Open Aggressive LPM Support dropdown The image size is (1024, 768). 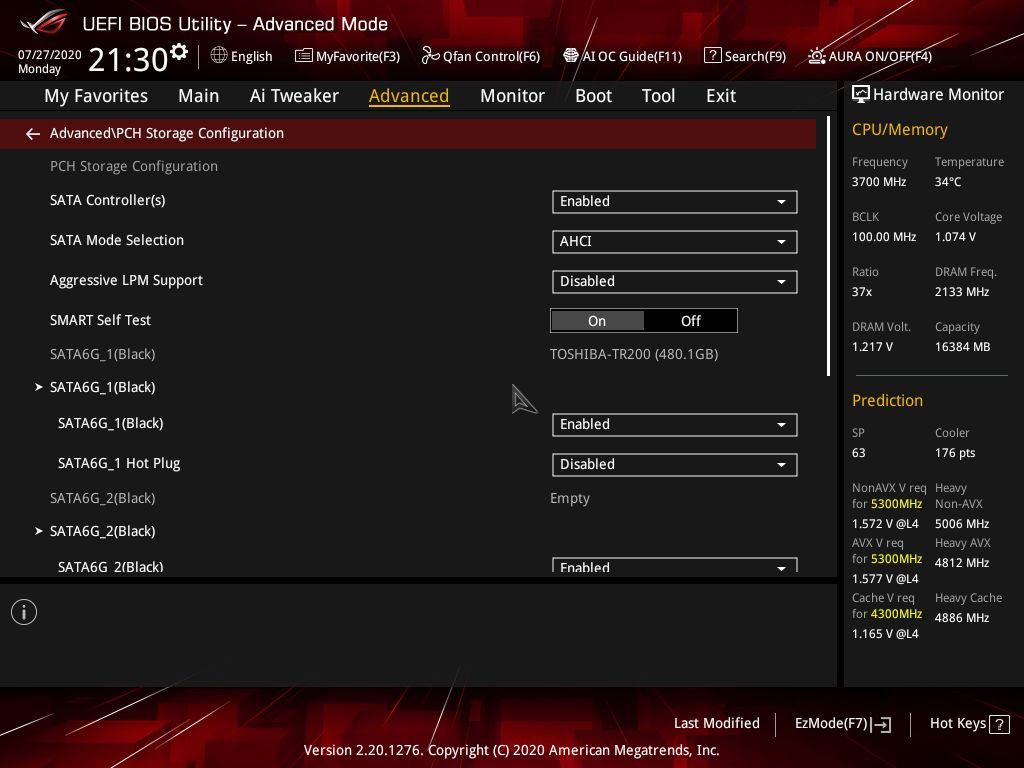[675, 281]
